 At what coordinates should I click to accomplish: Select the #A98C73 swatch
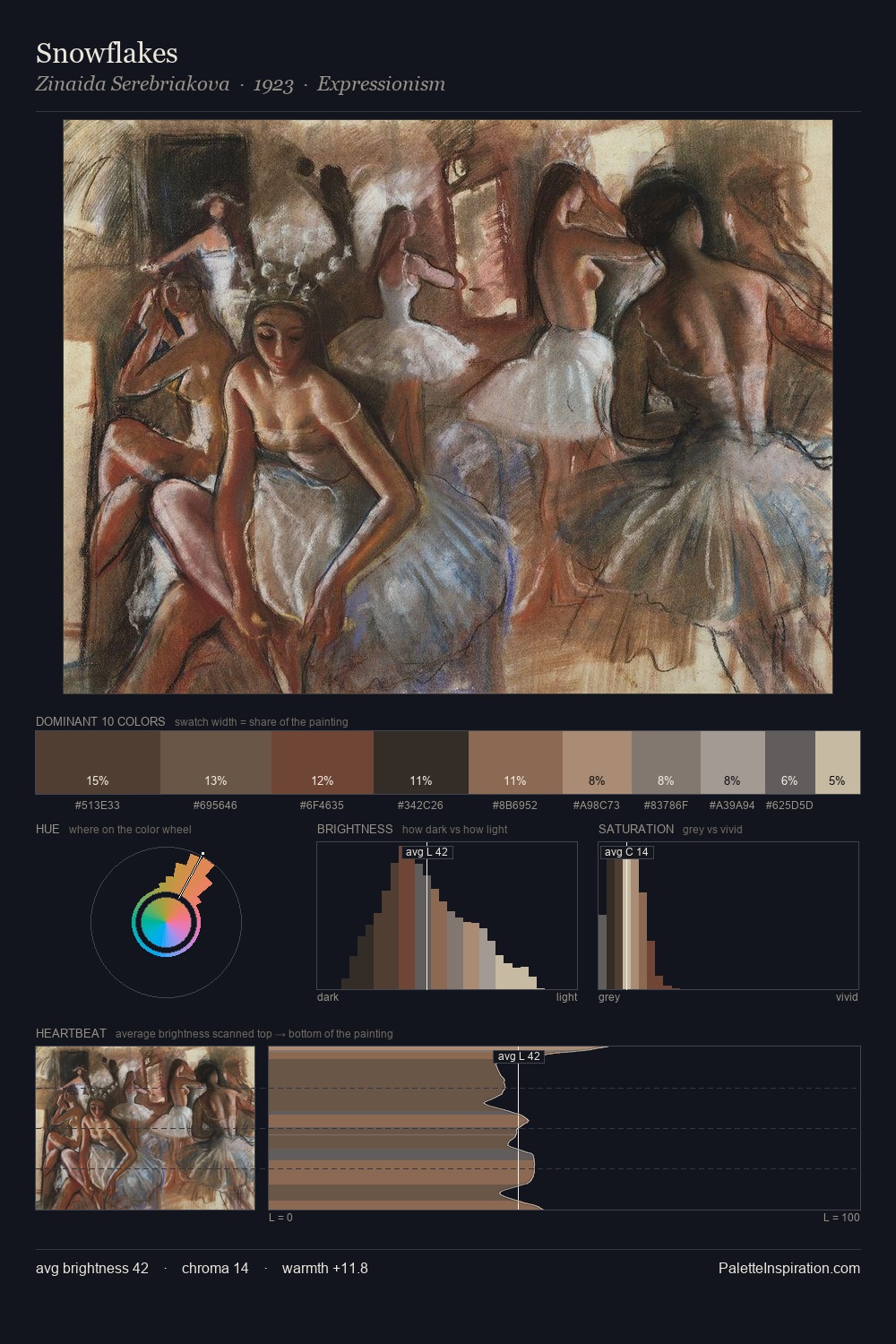tap(597, 762)
